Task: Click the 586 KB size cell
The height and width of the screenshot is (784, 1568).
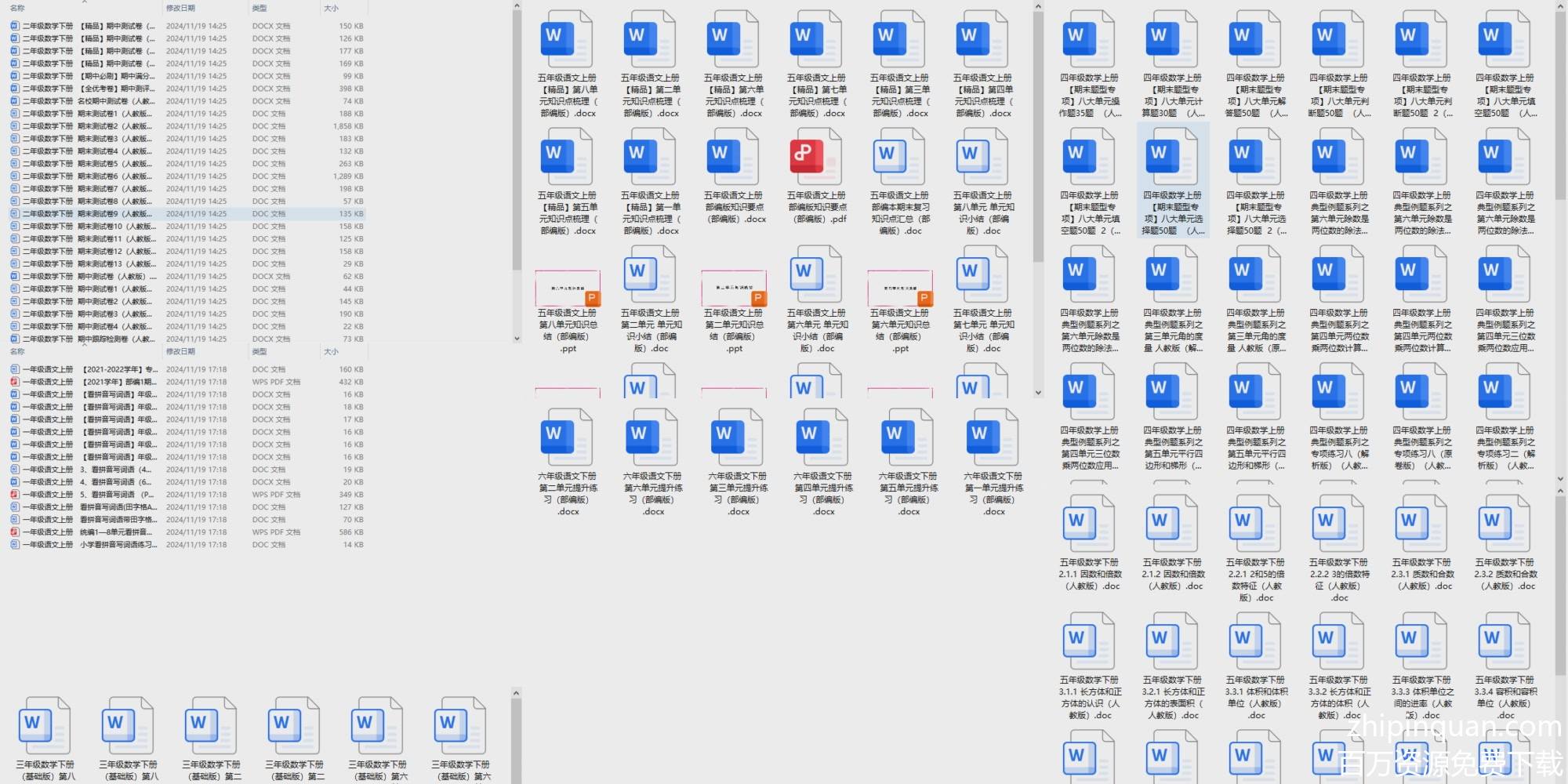Action: tap(351, 532)
